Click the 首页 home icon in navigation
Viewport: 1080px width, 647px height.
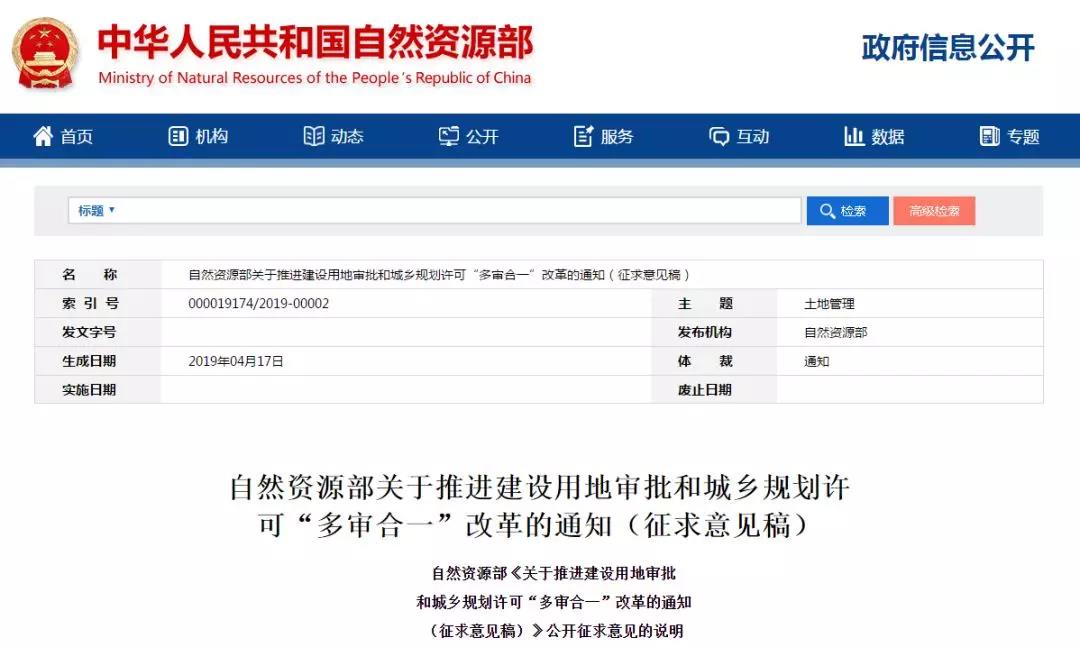pos(42,137)
